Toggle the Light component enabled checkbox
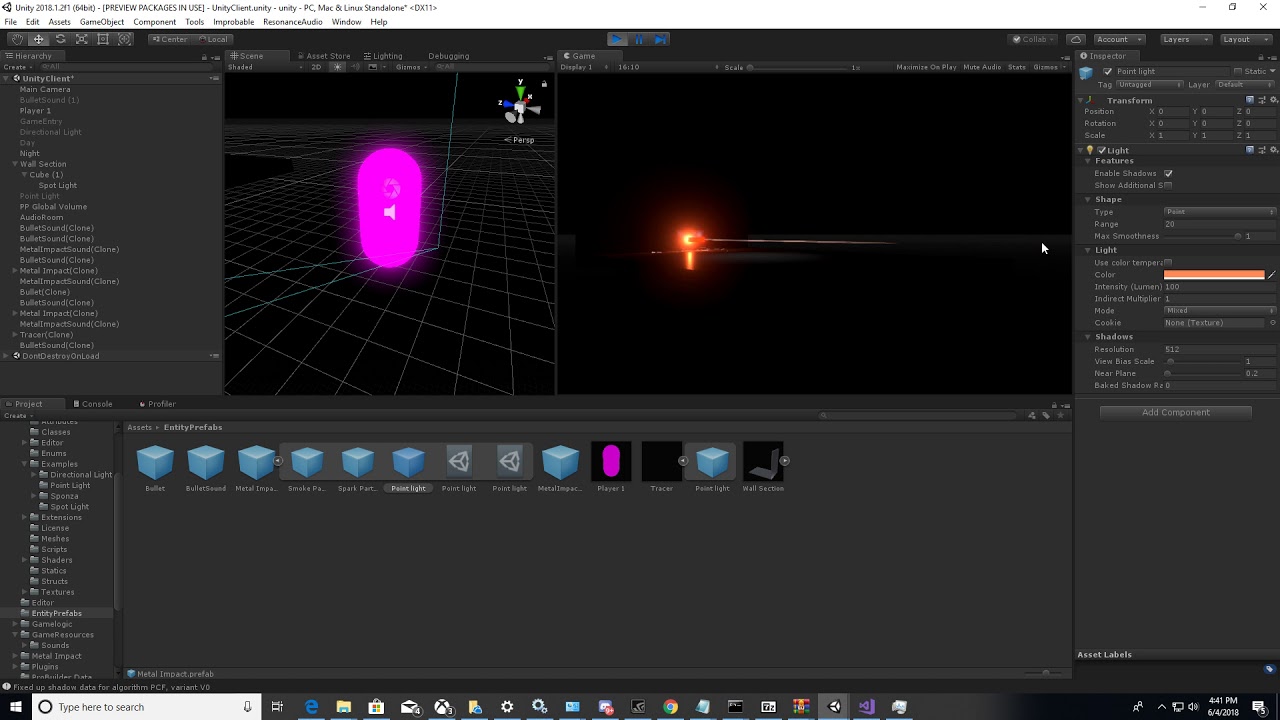Image resolution: width=1280 pixels, height=720 pixels. coord(1102,150)
